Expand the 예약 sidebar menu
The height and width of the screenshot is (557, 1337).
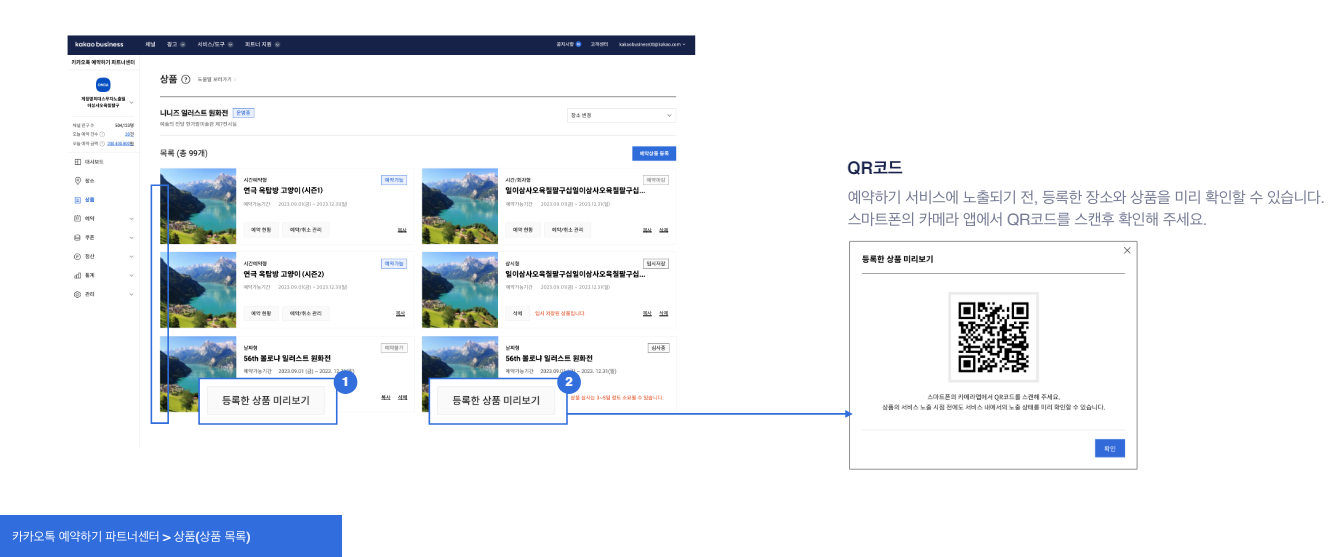tap(131, 218)
